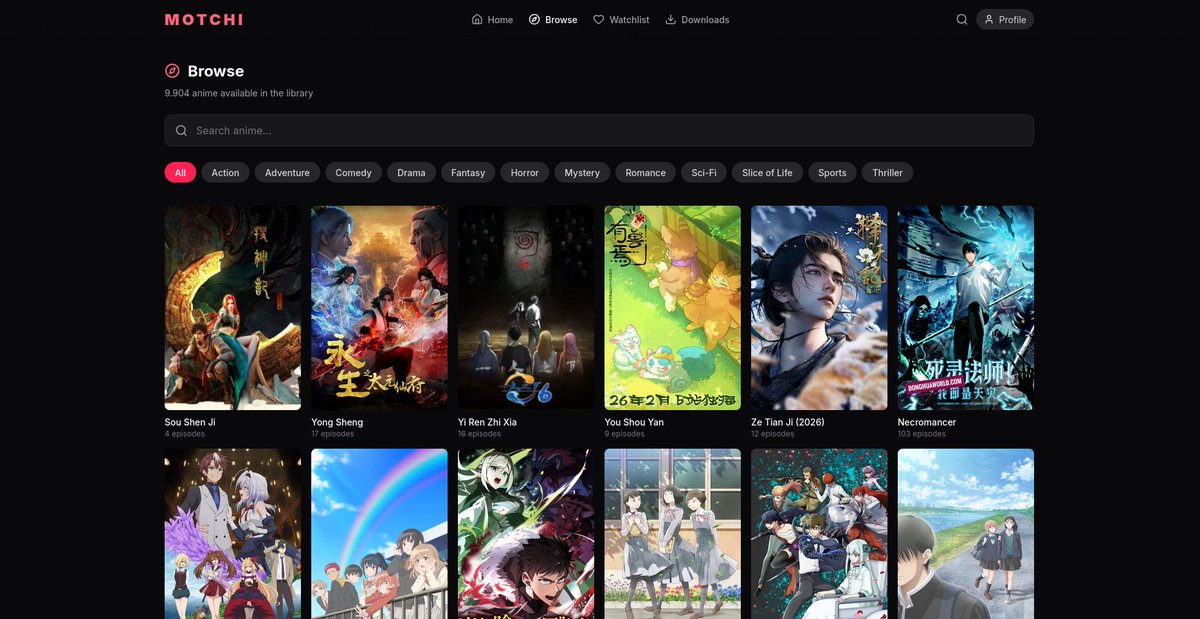Click the 9.904 anime available text
This screenshot has width=1200, height=619.
coord(239,93)
